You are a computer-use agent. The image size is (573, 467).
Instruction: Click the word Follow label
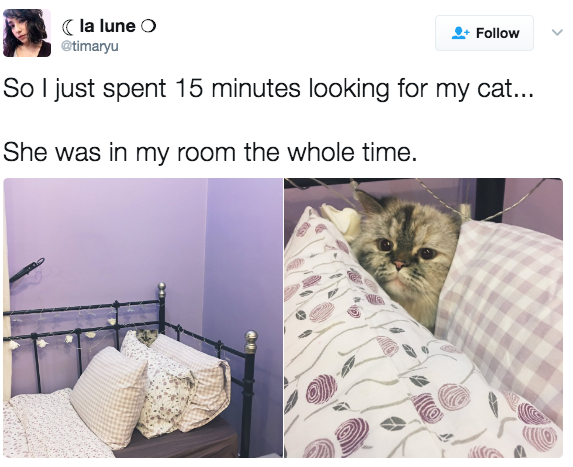497,33
